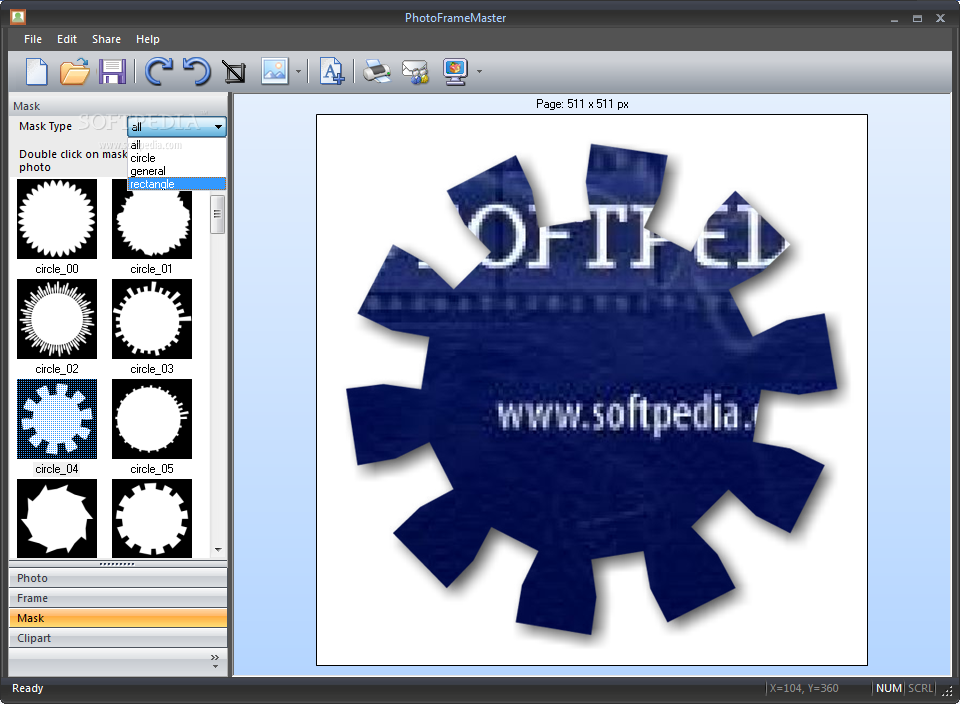Choose 'circle' from the Mask Type list
The height and width of the screenshot is (704, 960).
[177, 158]
